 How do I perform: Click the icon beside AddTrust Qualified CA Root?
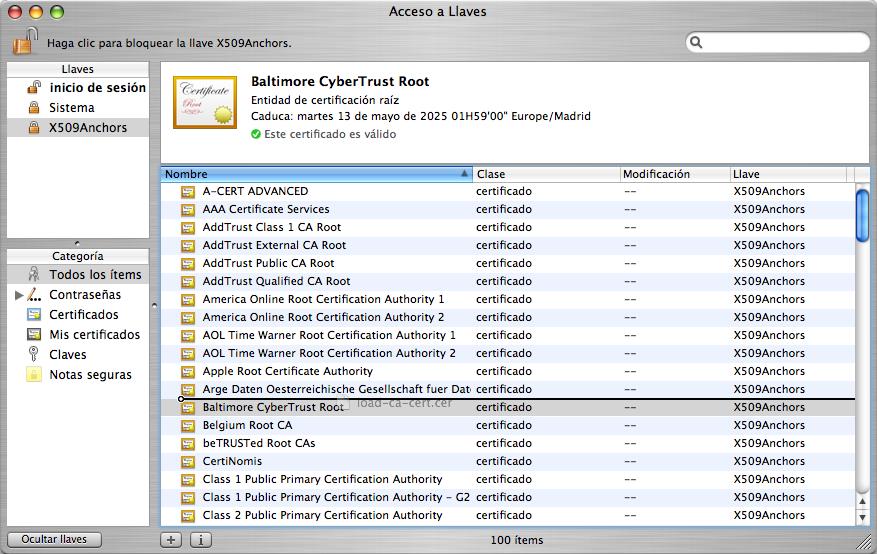coord(188,281)
